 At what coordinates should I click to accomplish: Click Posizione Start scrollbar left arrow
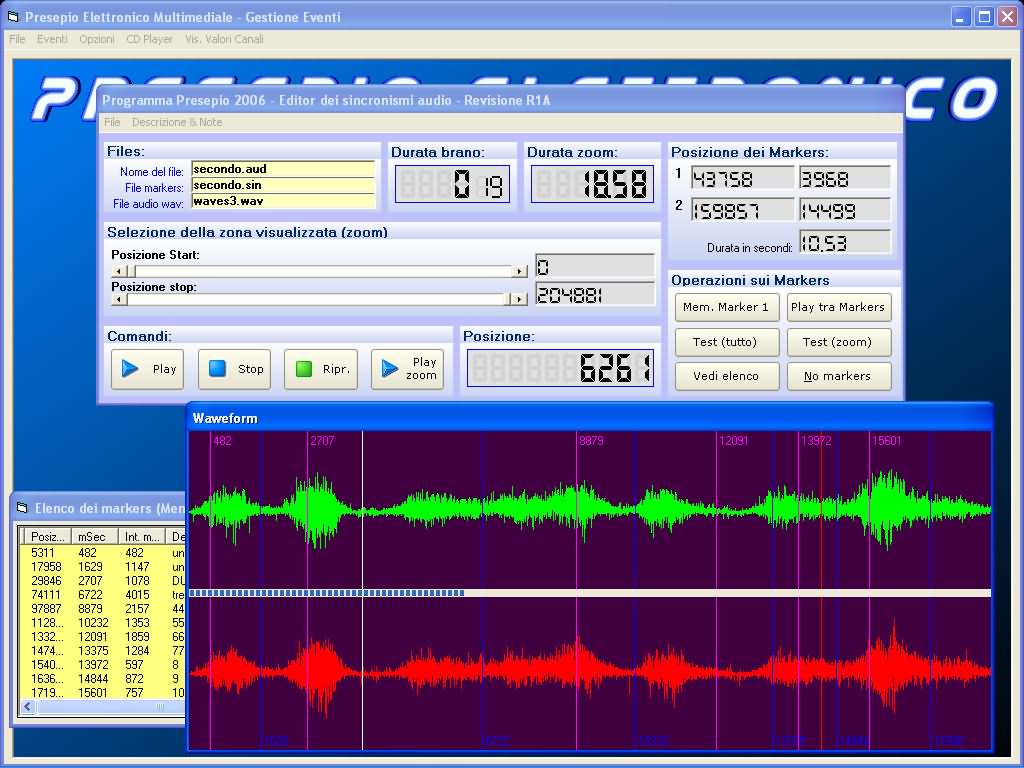point(118,271)
